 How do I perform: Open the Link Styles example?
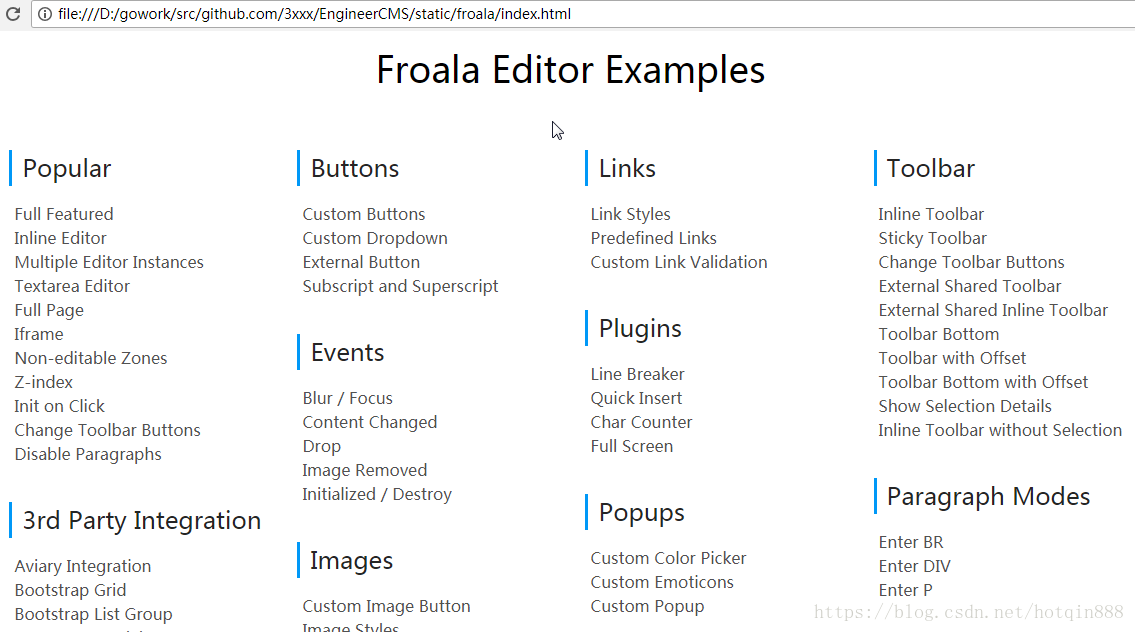(630, 214)
